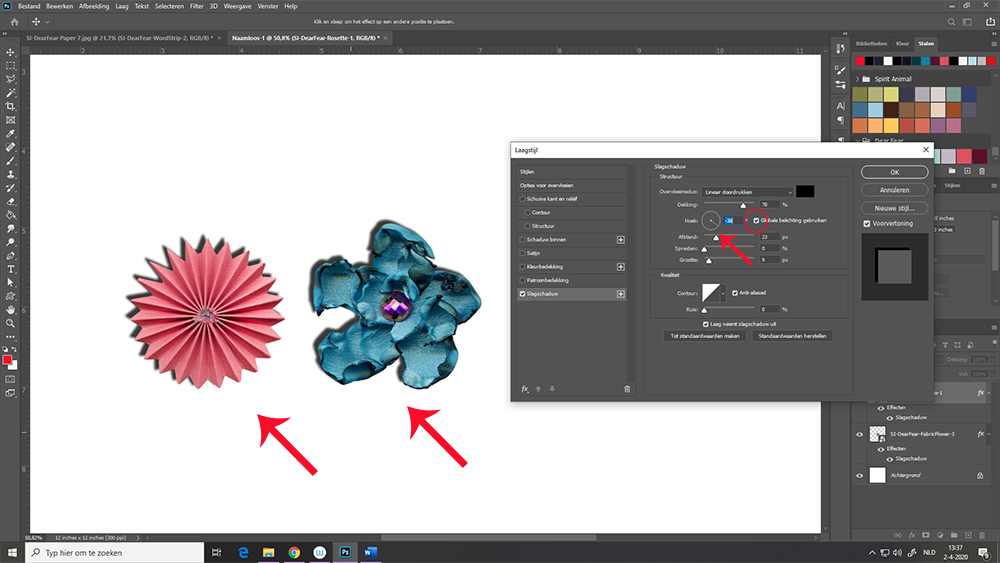Open the Laag menu

coord(121,6)
